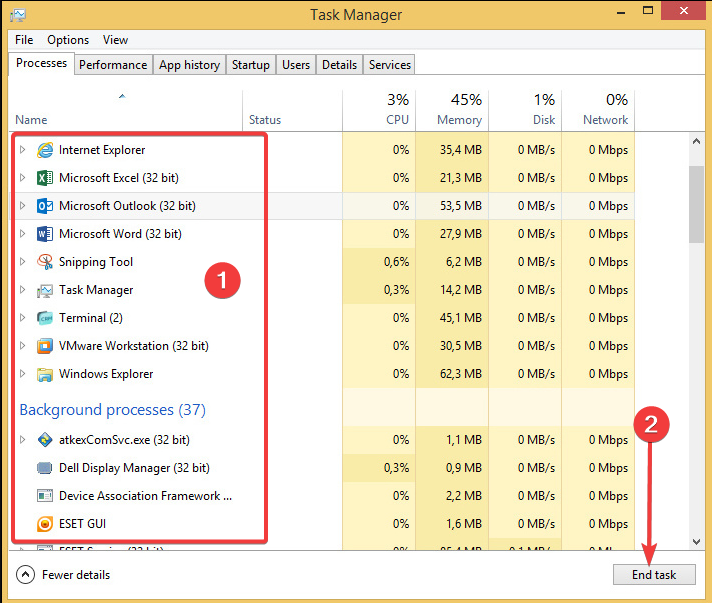The image size is (712, 603).
Task: Select the Terminal (2) row name
Action: point(91,318)
